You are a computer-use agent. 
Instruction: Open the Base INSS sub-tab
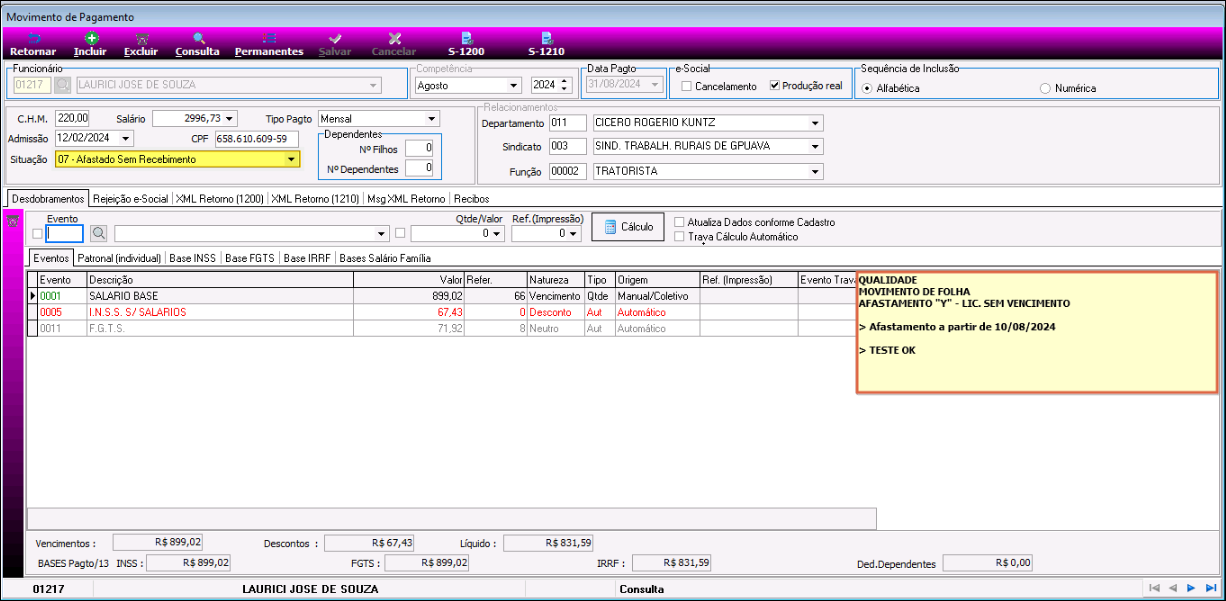(192, 258)
